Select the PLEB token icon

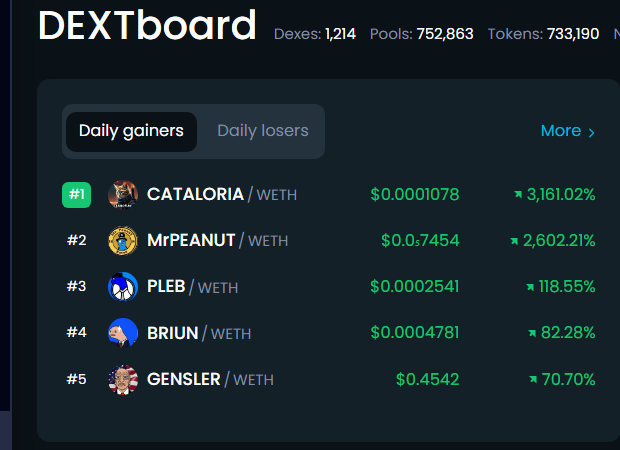pos(123,287)
